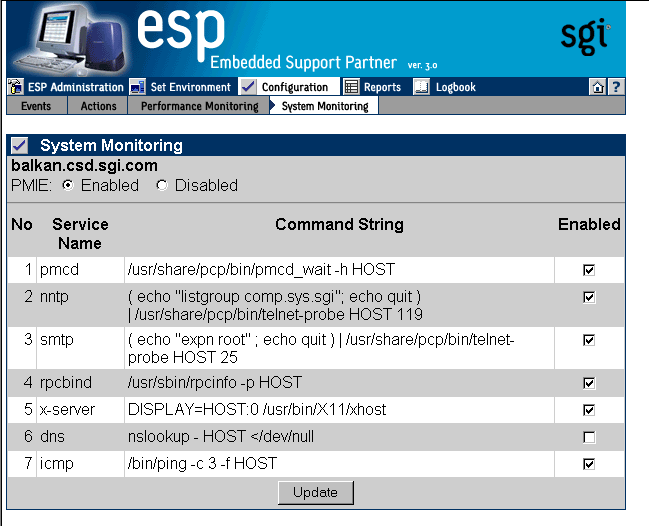Click the ver. 3.0 version label
The width and height of the screenshot is (649, 526).
tap(422, 65)
